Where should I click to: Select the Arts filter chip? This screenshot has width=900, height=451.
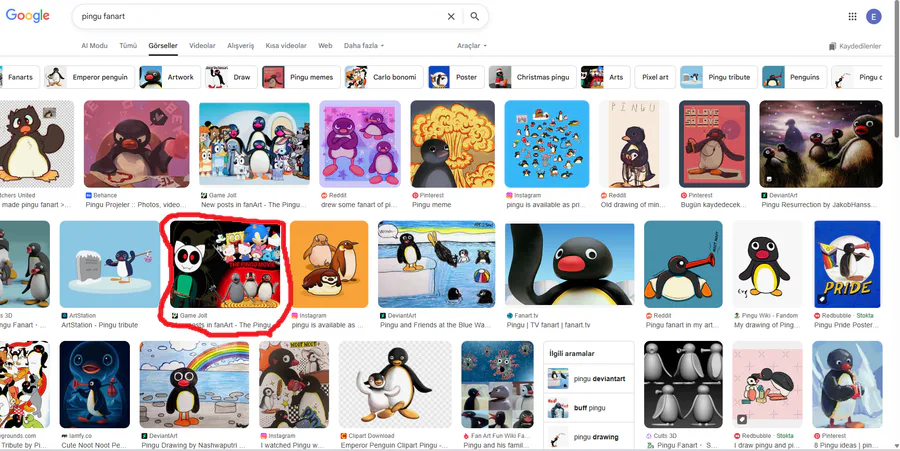click(x=605, y=77)
